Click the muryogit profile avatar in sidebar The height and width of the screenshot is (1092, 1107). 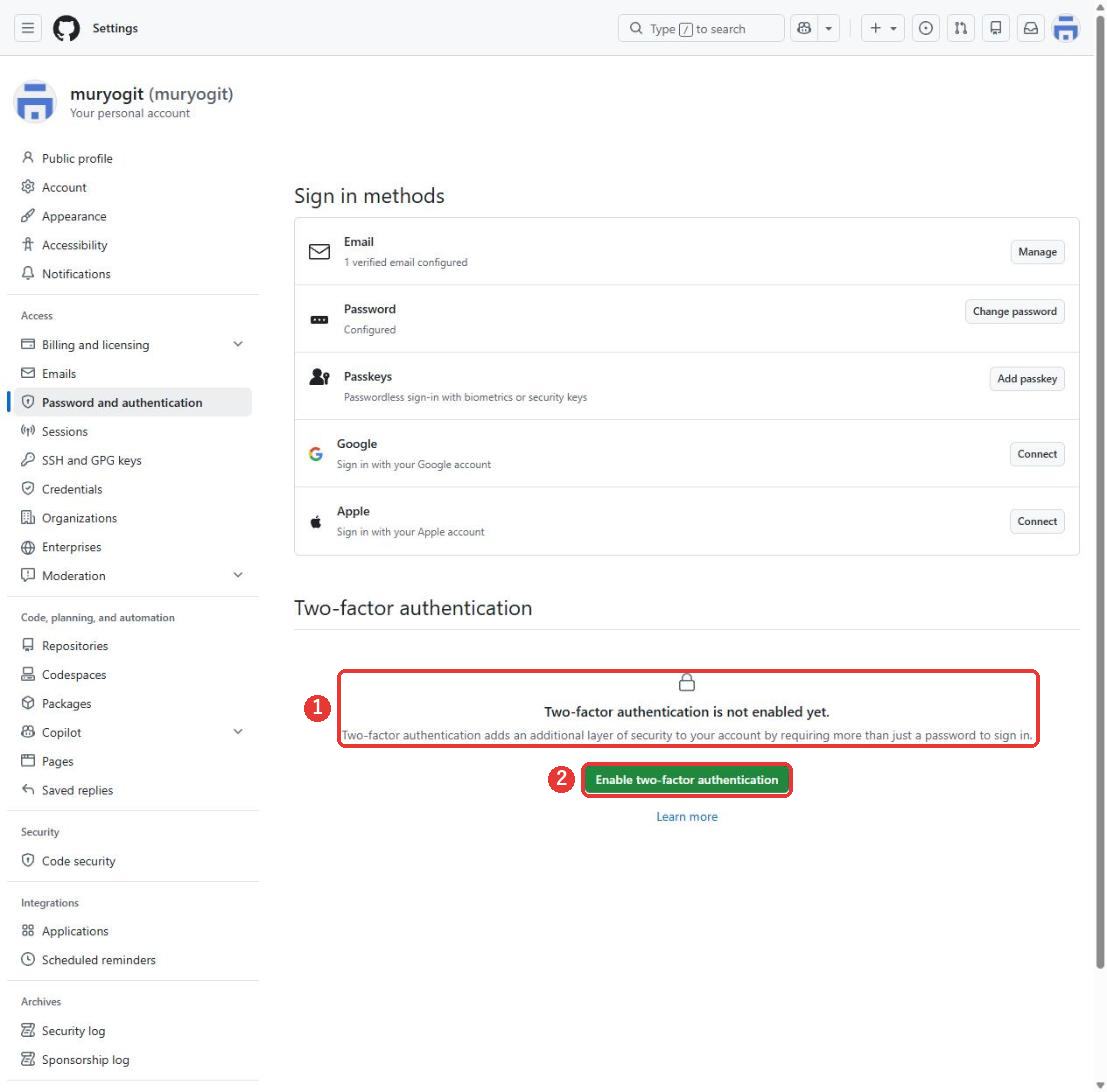point(35,102)
